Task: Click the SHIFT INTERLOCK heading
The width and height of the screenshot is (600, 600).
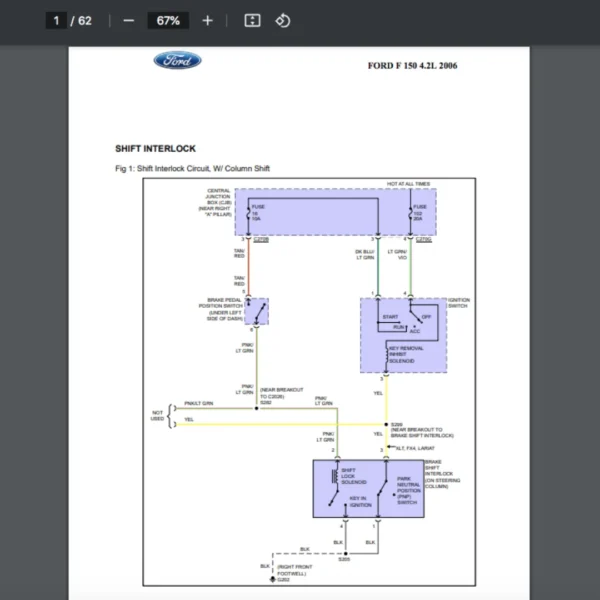Action: (x=155, y=149)
